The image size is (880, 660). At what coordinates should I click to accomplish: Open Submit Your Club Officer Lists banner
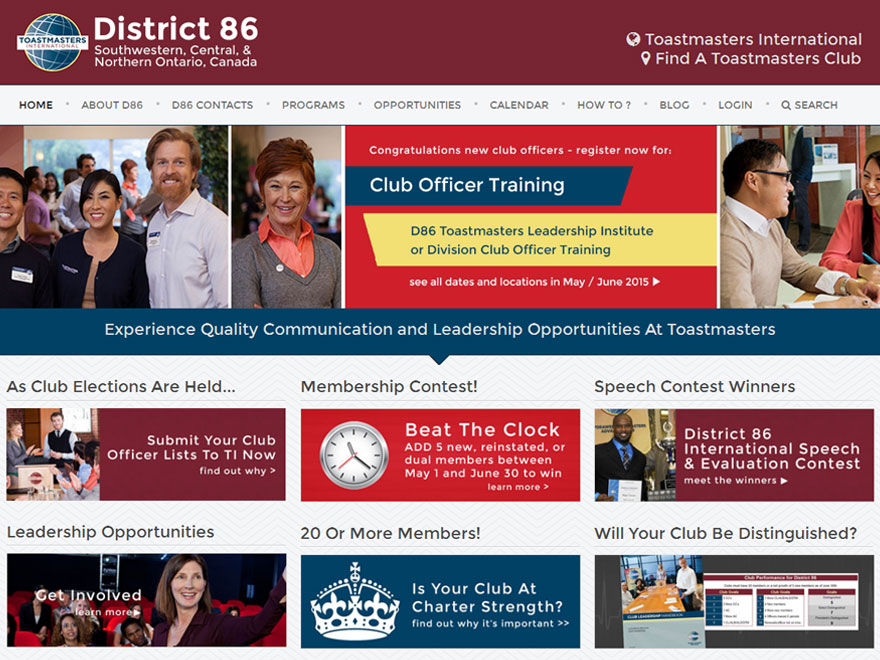pos(146,454)
